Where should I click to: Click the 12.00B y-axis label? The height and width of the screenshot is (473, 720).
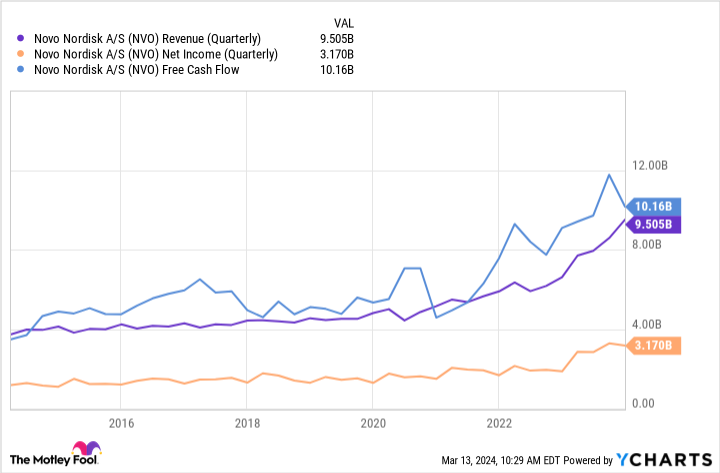[x=650, y=165]
